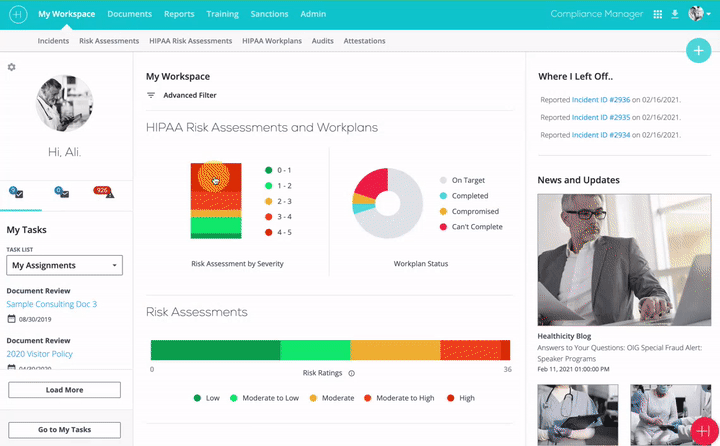The image size is (720, 446).
Task: Click the Healthicity logo in the header
Action: pyautogui.click(x=17, y=15)
